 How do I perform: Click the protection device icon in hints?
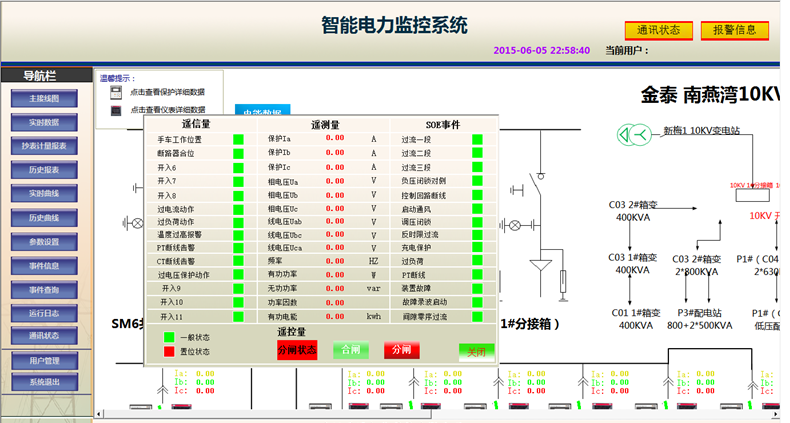pyautogui.click(x=116, y=93)
